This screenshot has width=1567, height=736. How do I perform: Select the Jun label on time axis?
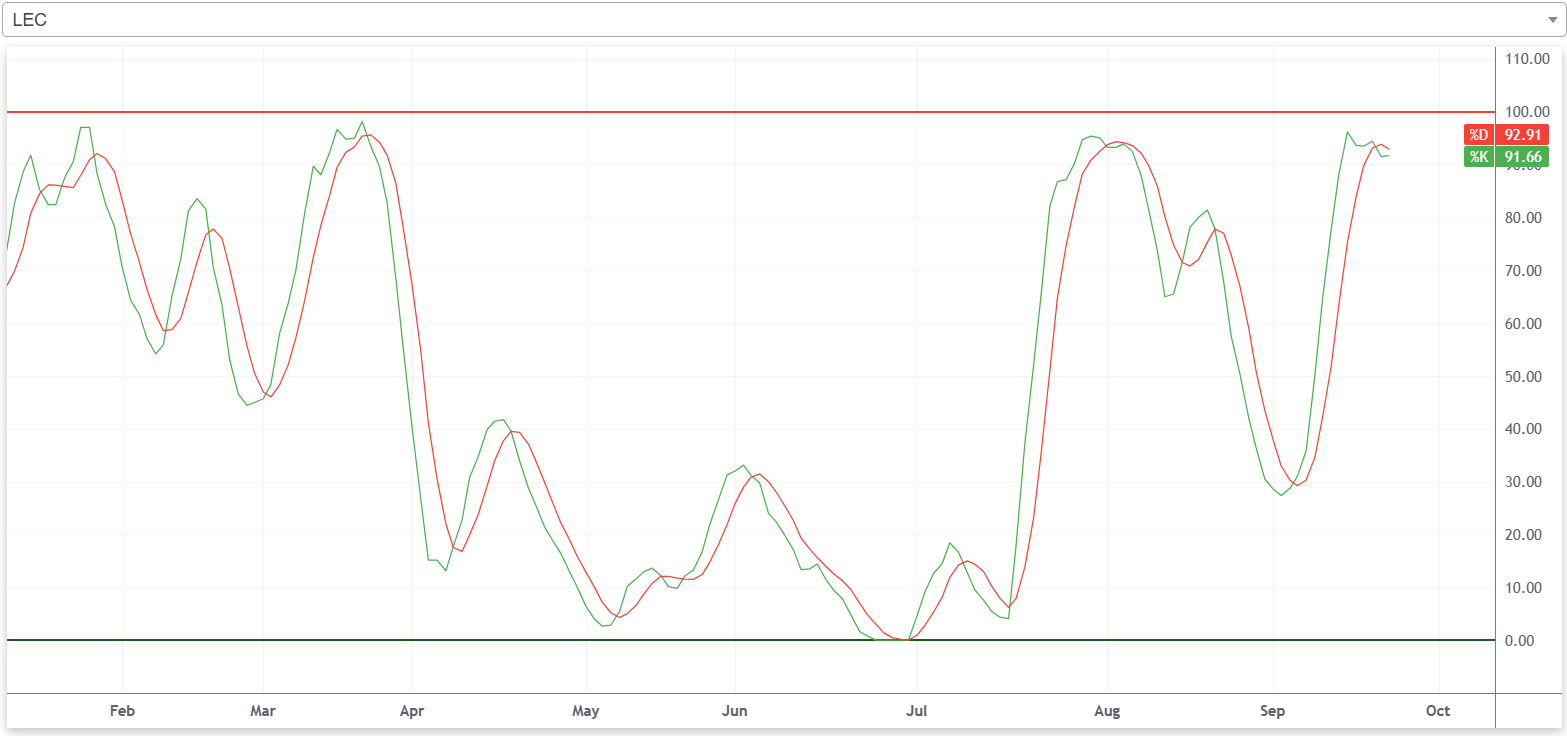click(735, 711)
